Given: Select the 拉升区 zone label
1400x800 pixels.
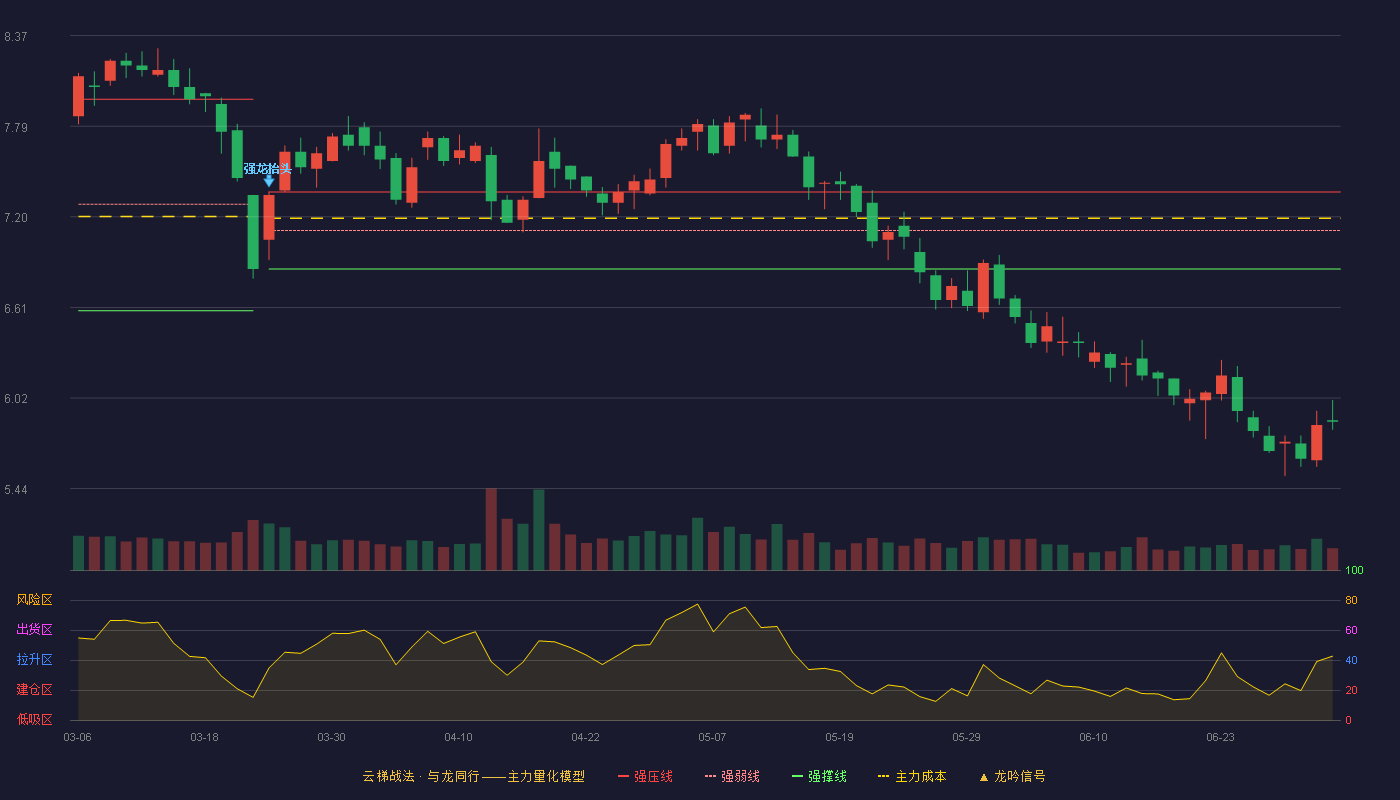Looking at the screenshot, I should coord(34,660).
